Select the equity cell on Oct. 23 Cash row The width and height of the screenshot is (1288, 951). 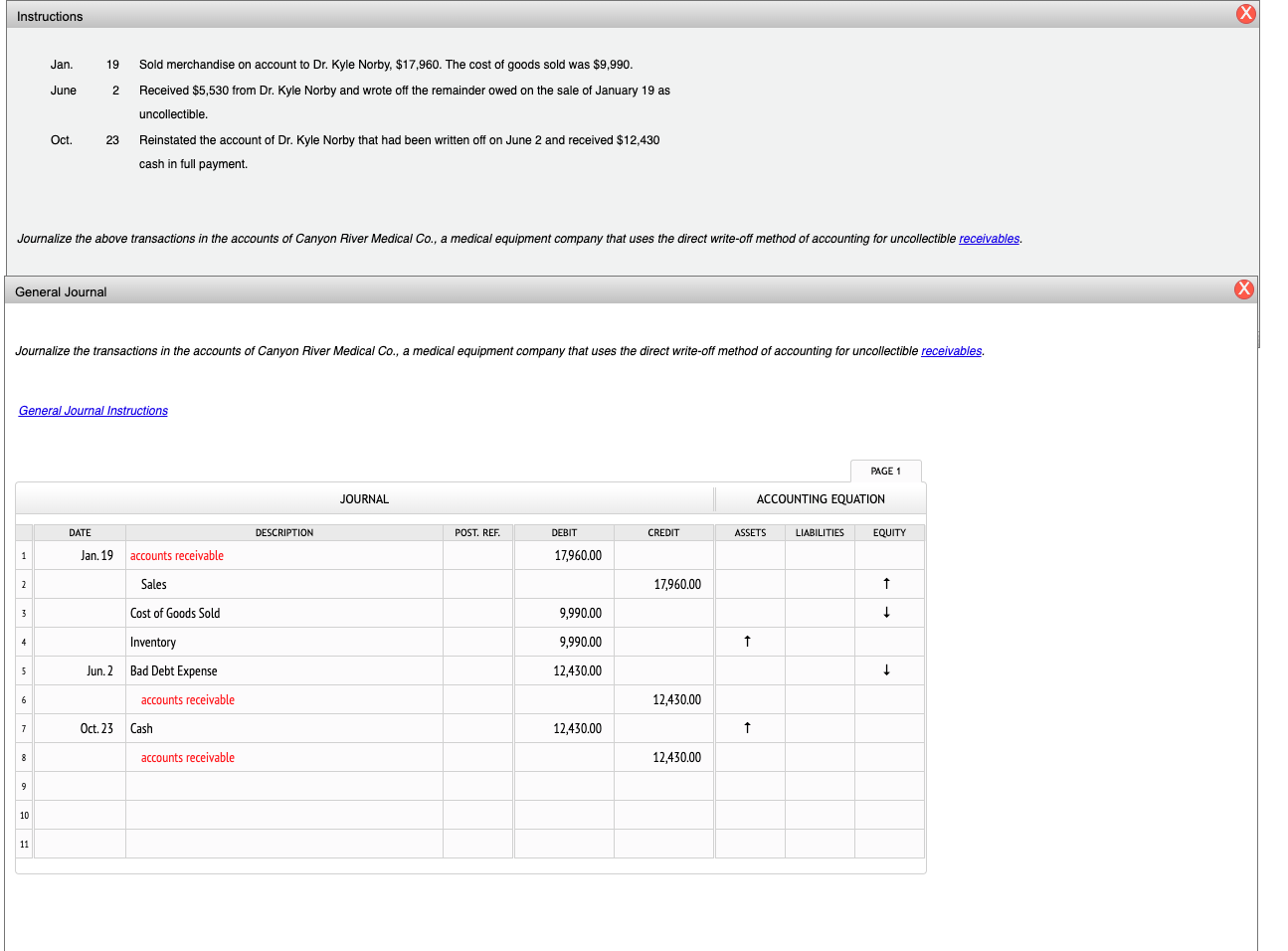[x=889, y=729]
